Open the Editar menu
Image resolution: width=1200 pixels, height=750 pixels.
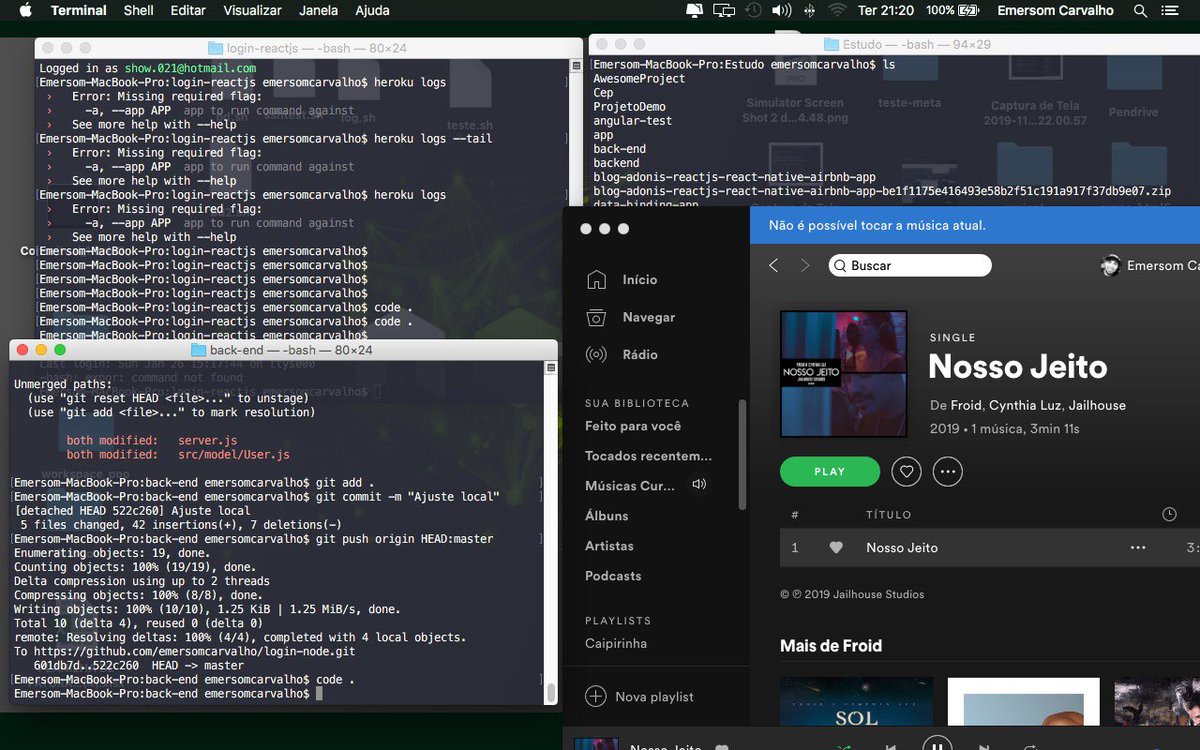pyautogui.click(x=188, y=11)
